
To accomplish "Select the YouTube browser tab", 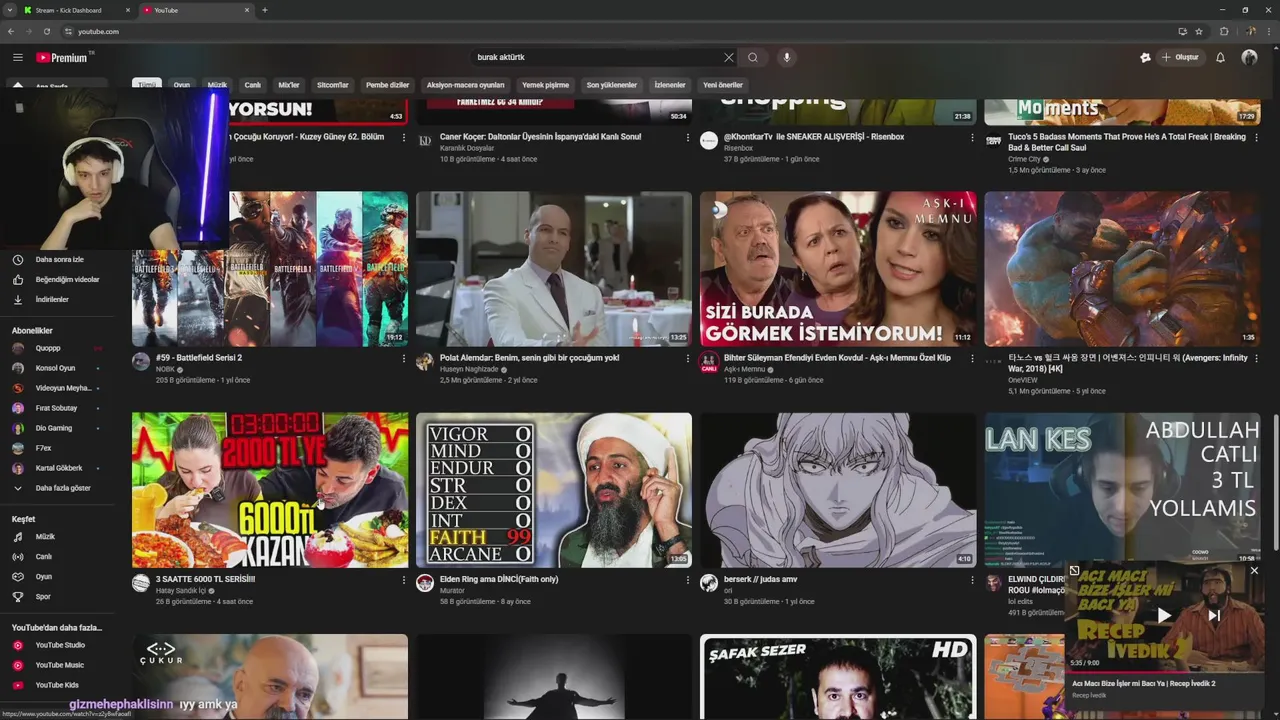I will coord(196,10).
